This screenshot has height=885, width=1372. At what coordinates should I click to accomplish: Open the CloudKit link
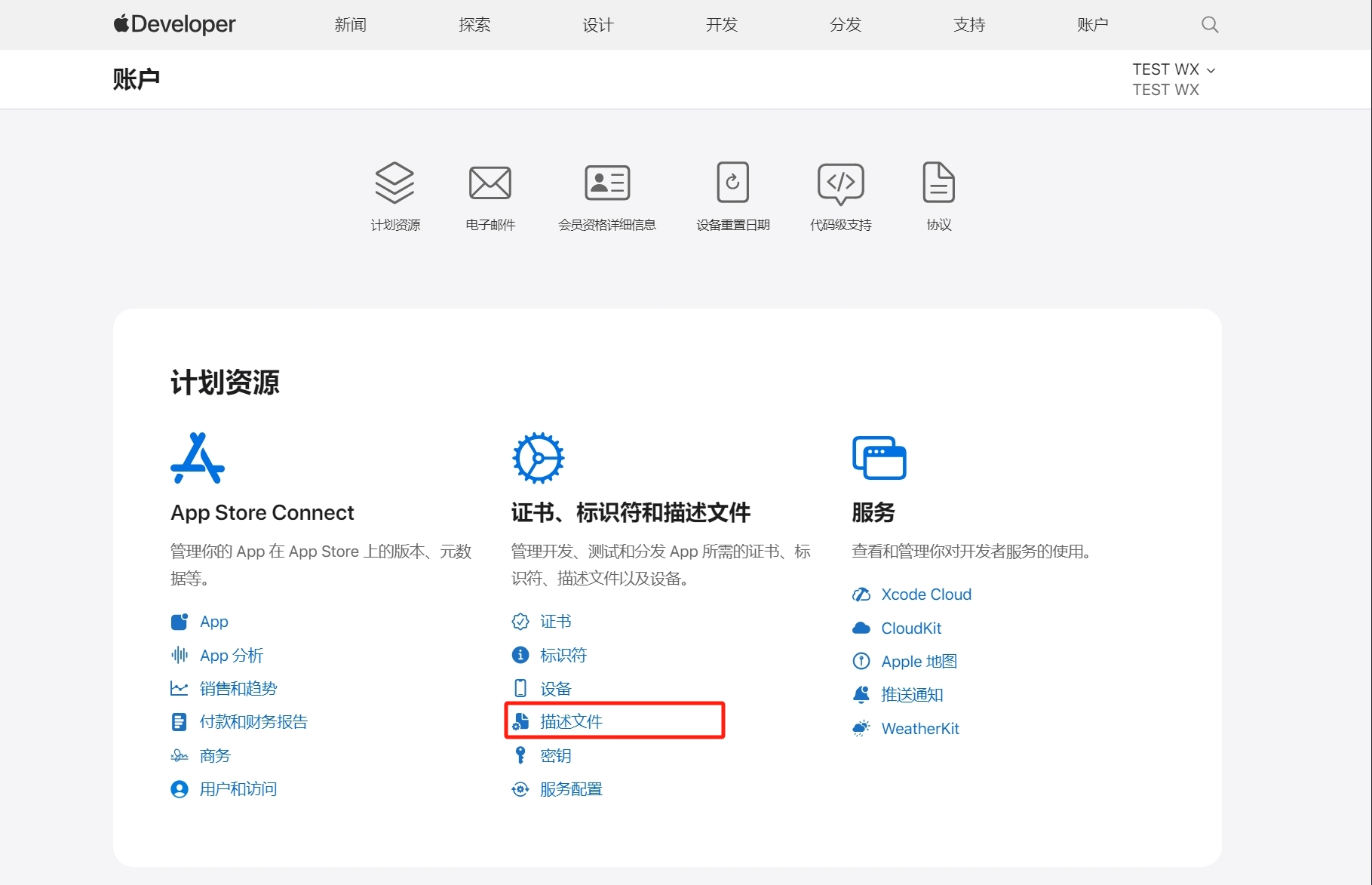pyautogui.click(x=911, y=628)
